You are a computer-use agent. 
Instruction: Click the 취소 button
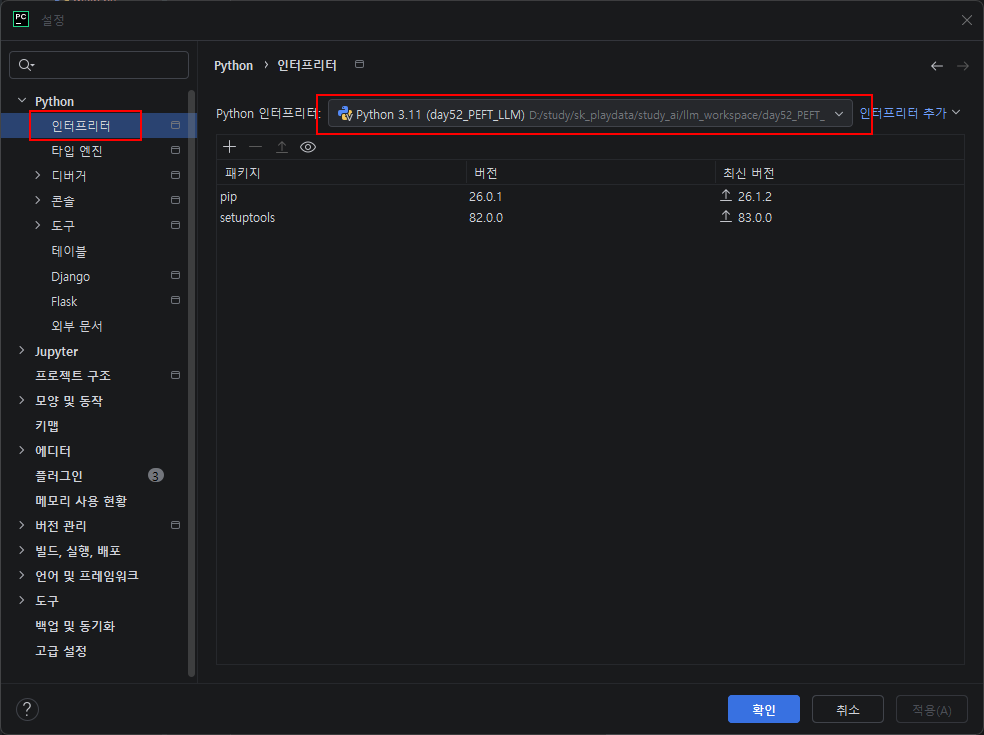pyautogui.click(x=848, y=709)
